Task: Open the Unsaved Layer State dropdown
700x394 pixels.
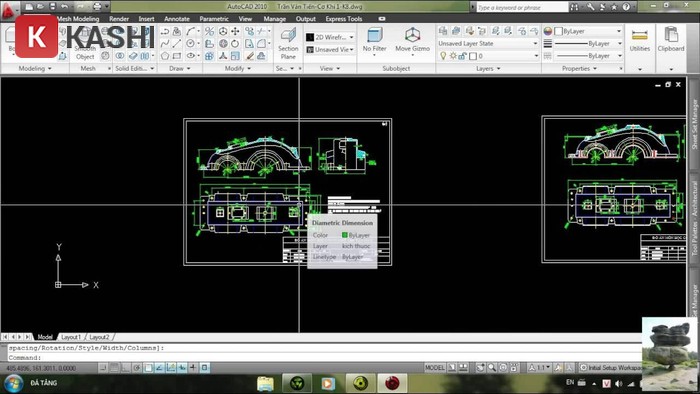Action: click(488, 43)
